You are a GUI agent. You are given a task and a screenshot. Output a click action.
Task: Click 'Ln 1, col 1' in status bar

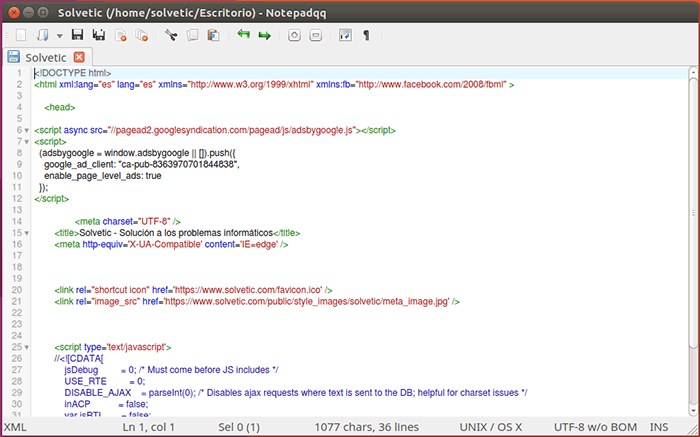point(149,427)
